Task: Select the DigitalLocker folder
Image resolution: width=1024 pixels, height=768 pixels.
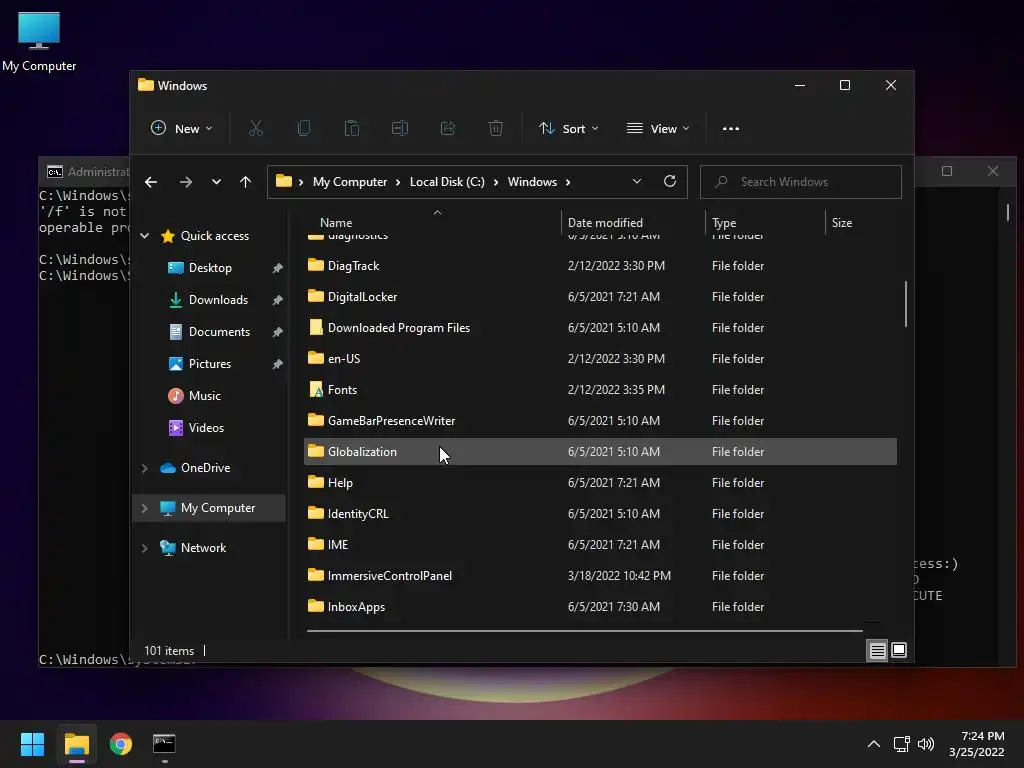Action: pyautogui.click(x=600, y=296)
